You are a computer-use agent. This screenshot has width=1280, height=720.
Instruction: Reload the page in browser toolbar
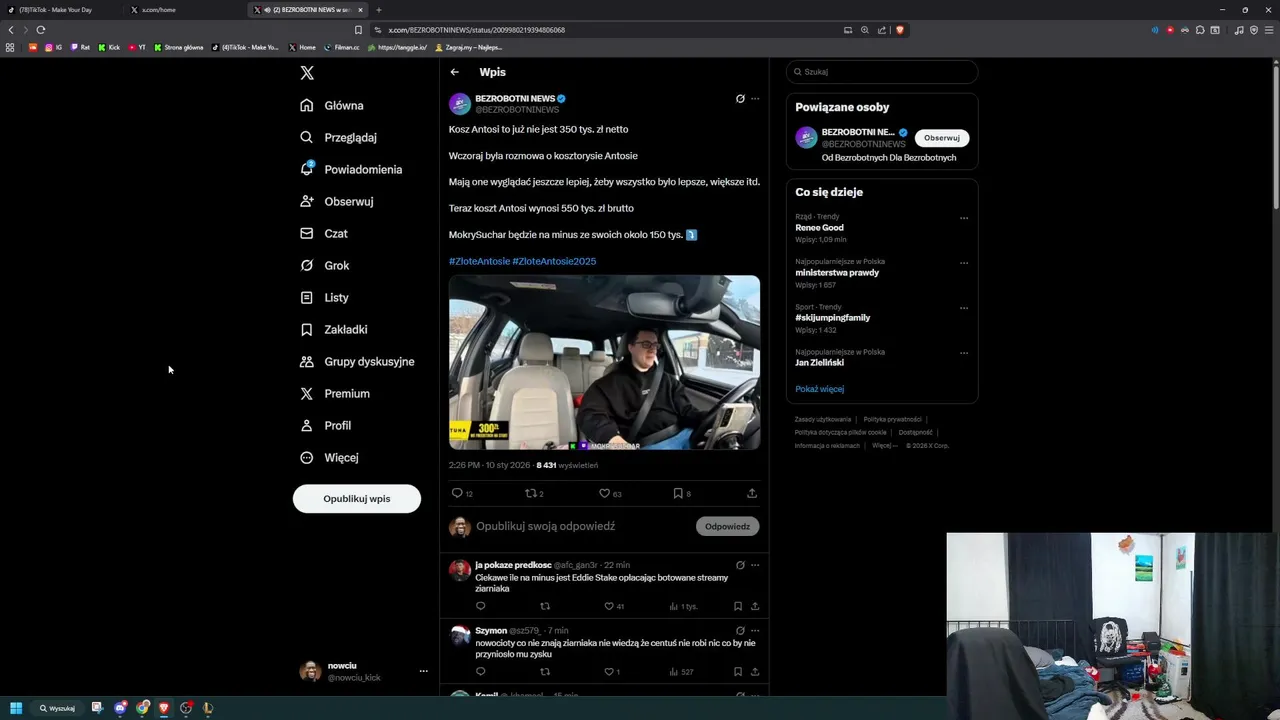(41, 30)
